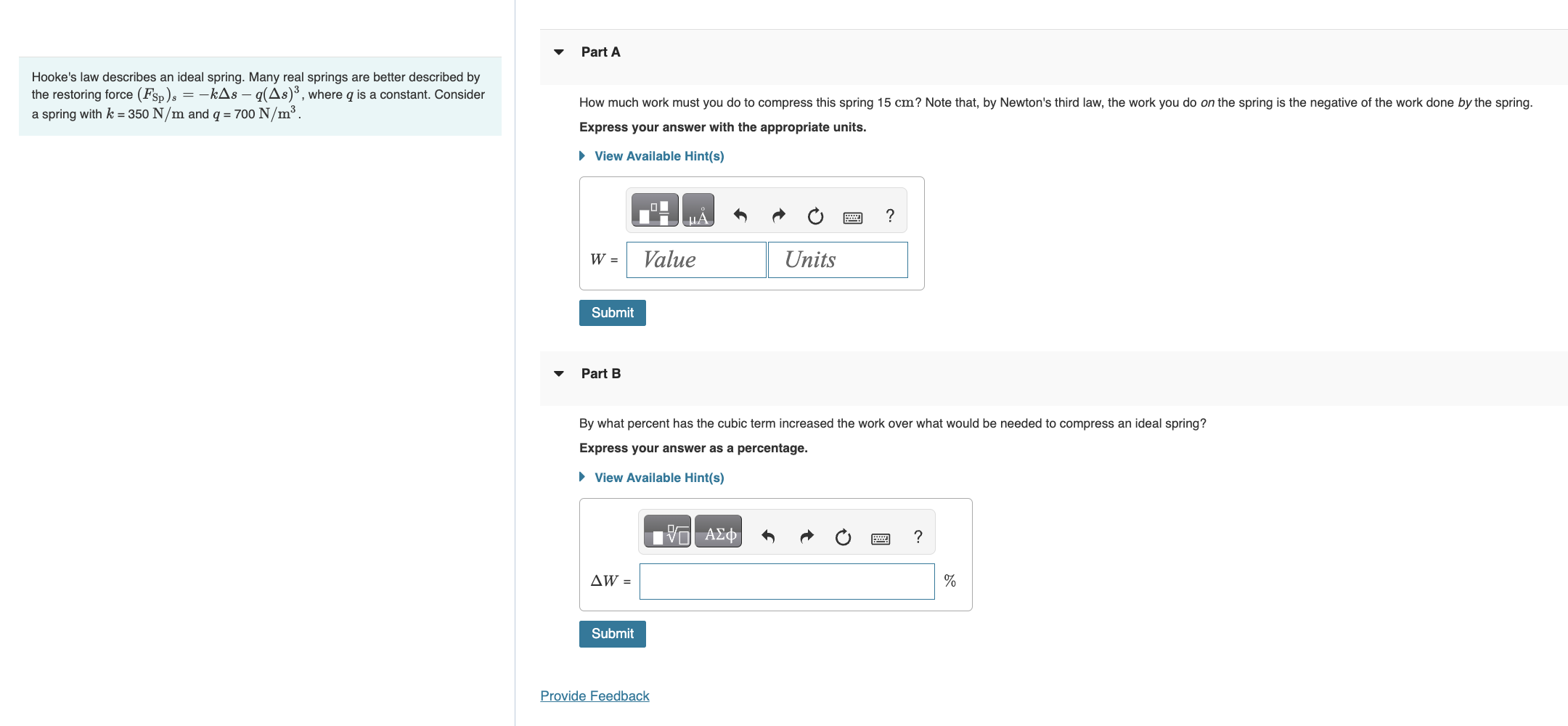
Task: Collapse the Part A section
Action: coord(558,52)
